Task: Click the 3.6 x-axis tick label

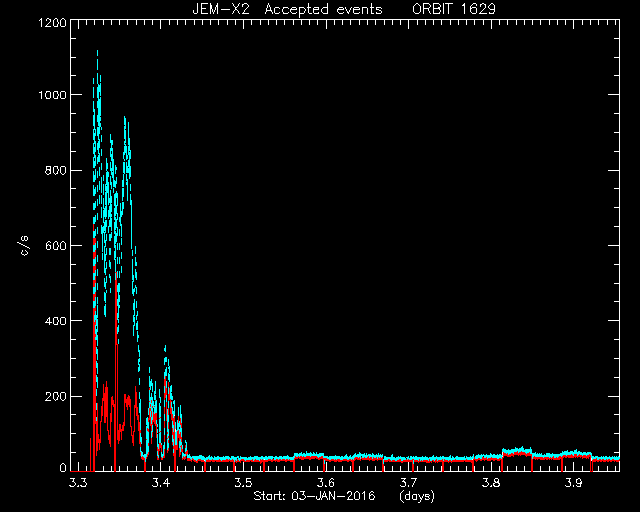Action: 326,483
